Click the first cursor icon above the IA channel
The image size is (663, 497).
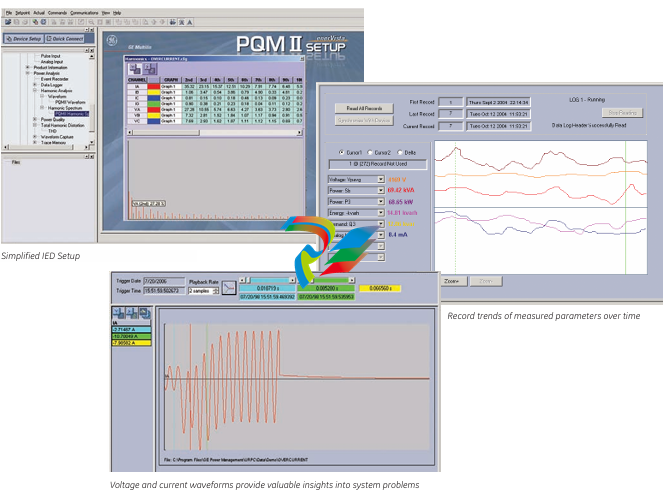pos(117,313)
